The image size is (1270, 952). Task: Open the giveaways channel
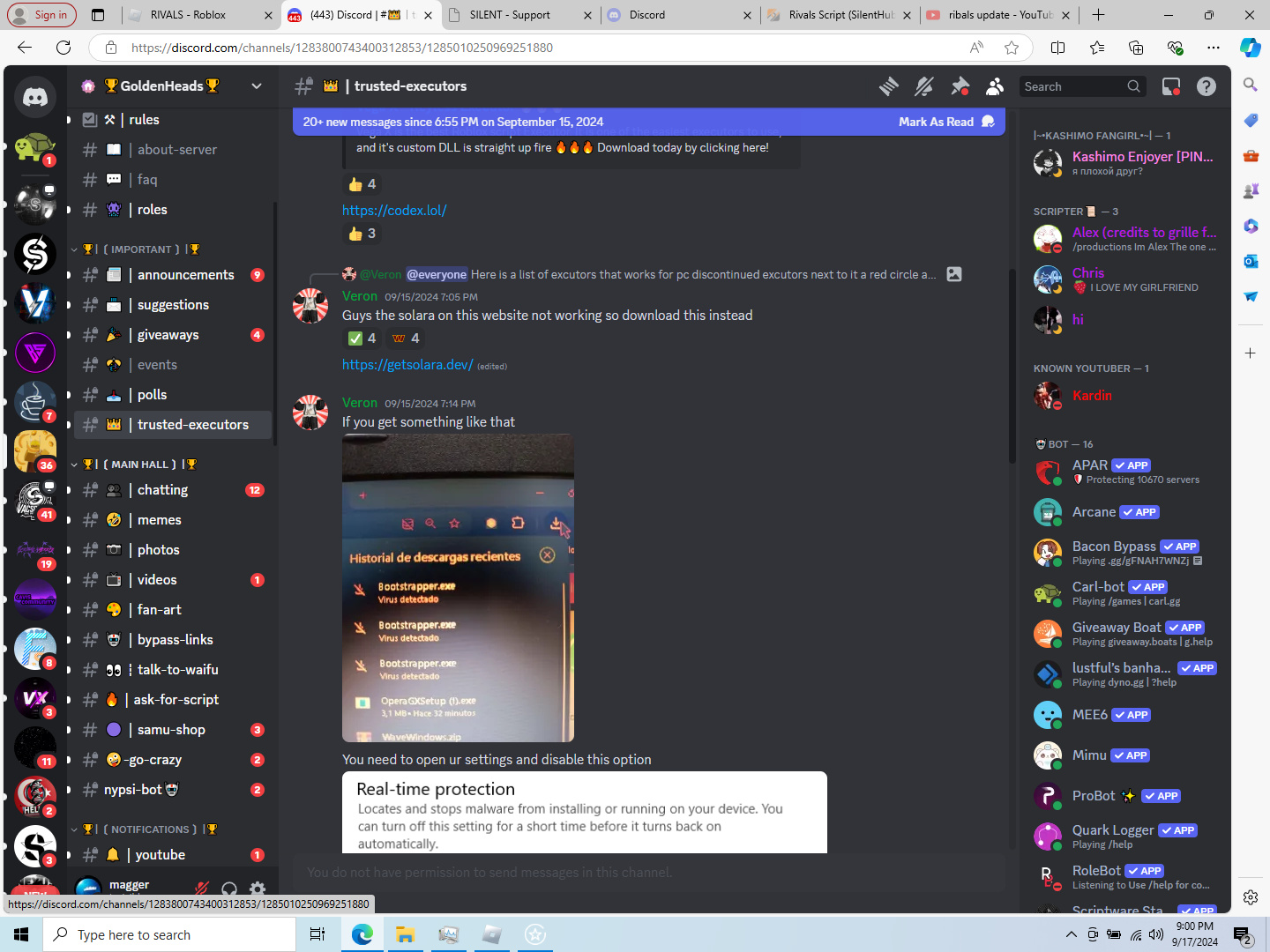click(x=173, y=335)
